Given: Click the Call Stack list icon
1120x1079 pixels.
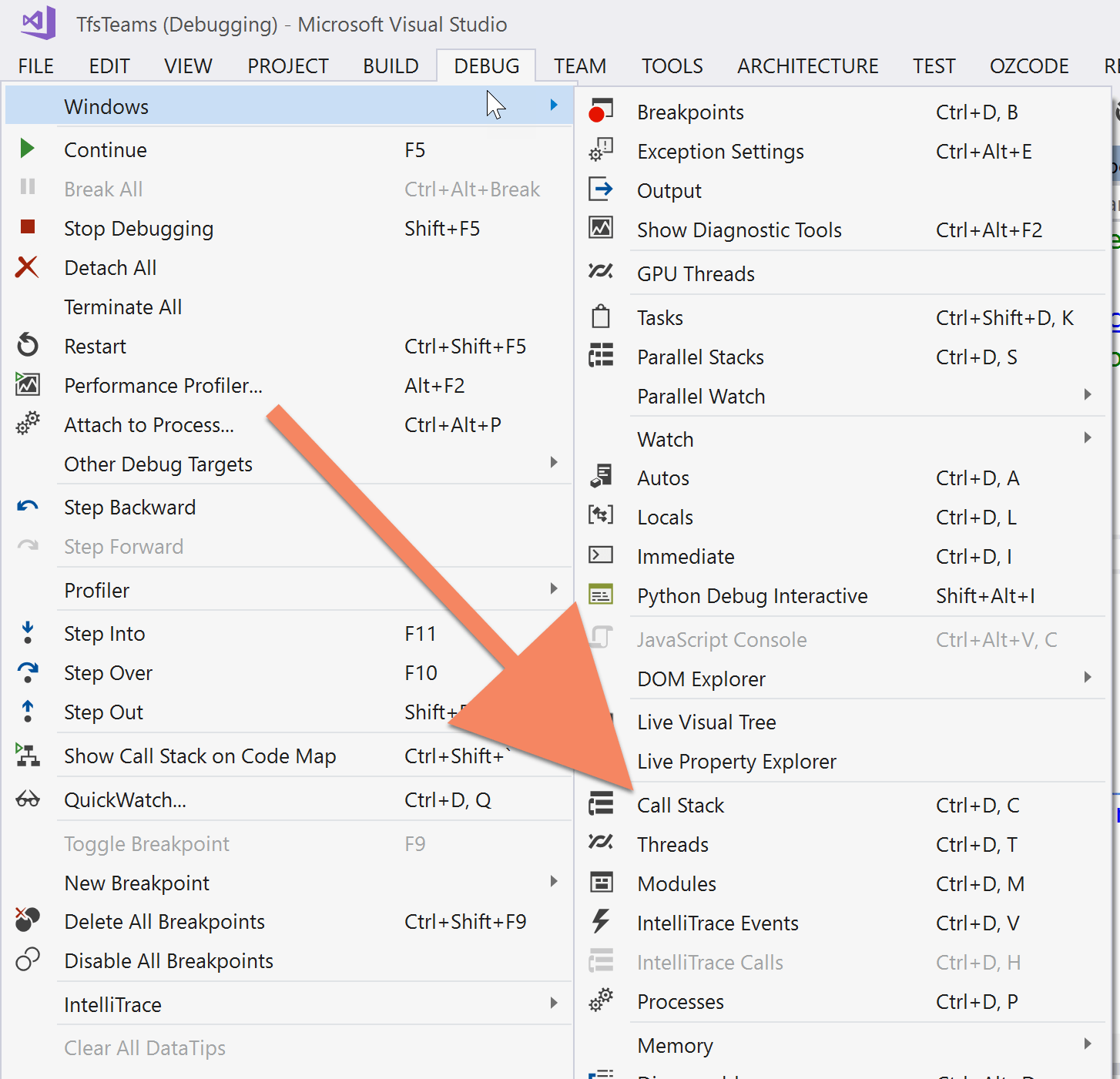Looking at the screenshot, I should pyautogui.click(x=601, y=803).
